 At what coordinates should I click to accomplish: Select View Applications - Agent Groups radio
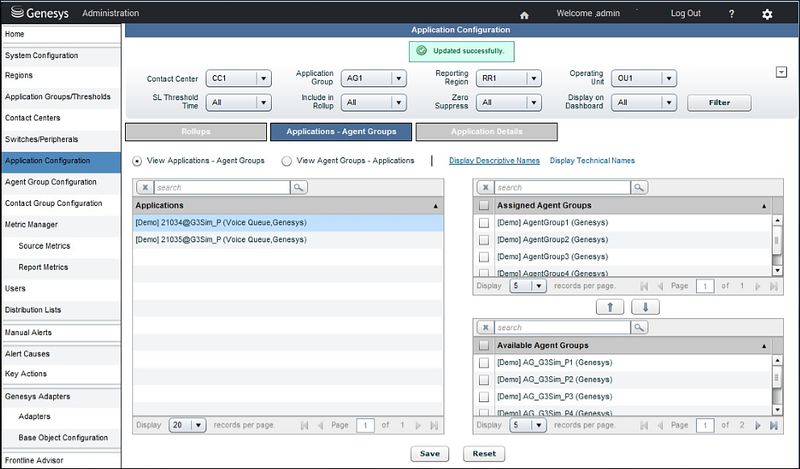point(137,161)
